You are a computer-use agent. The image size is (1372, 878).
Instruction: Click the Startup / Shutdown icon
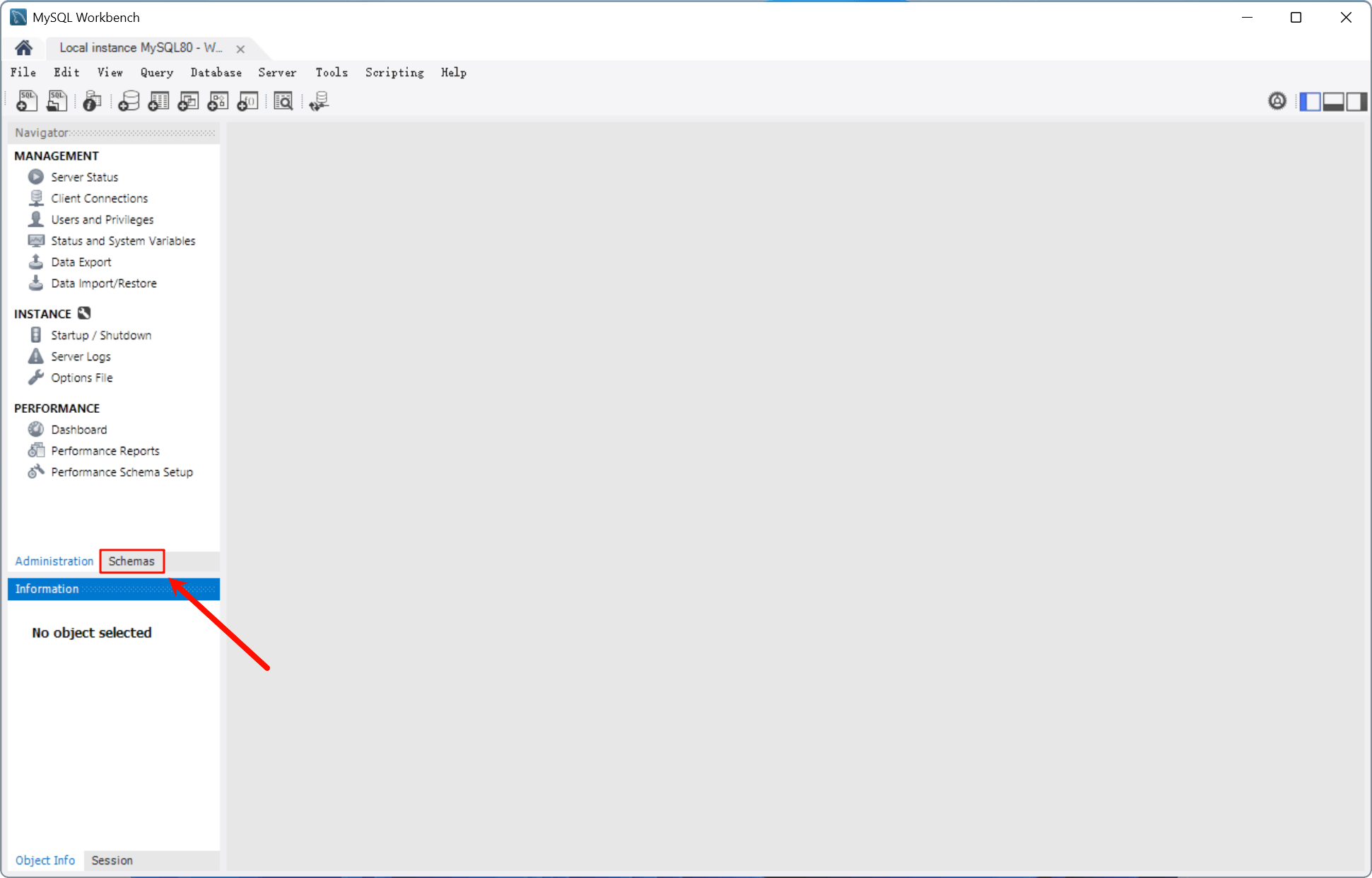point(35,334)
